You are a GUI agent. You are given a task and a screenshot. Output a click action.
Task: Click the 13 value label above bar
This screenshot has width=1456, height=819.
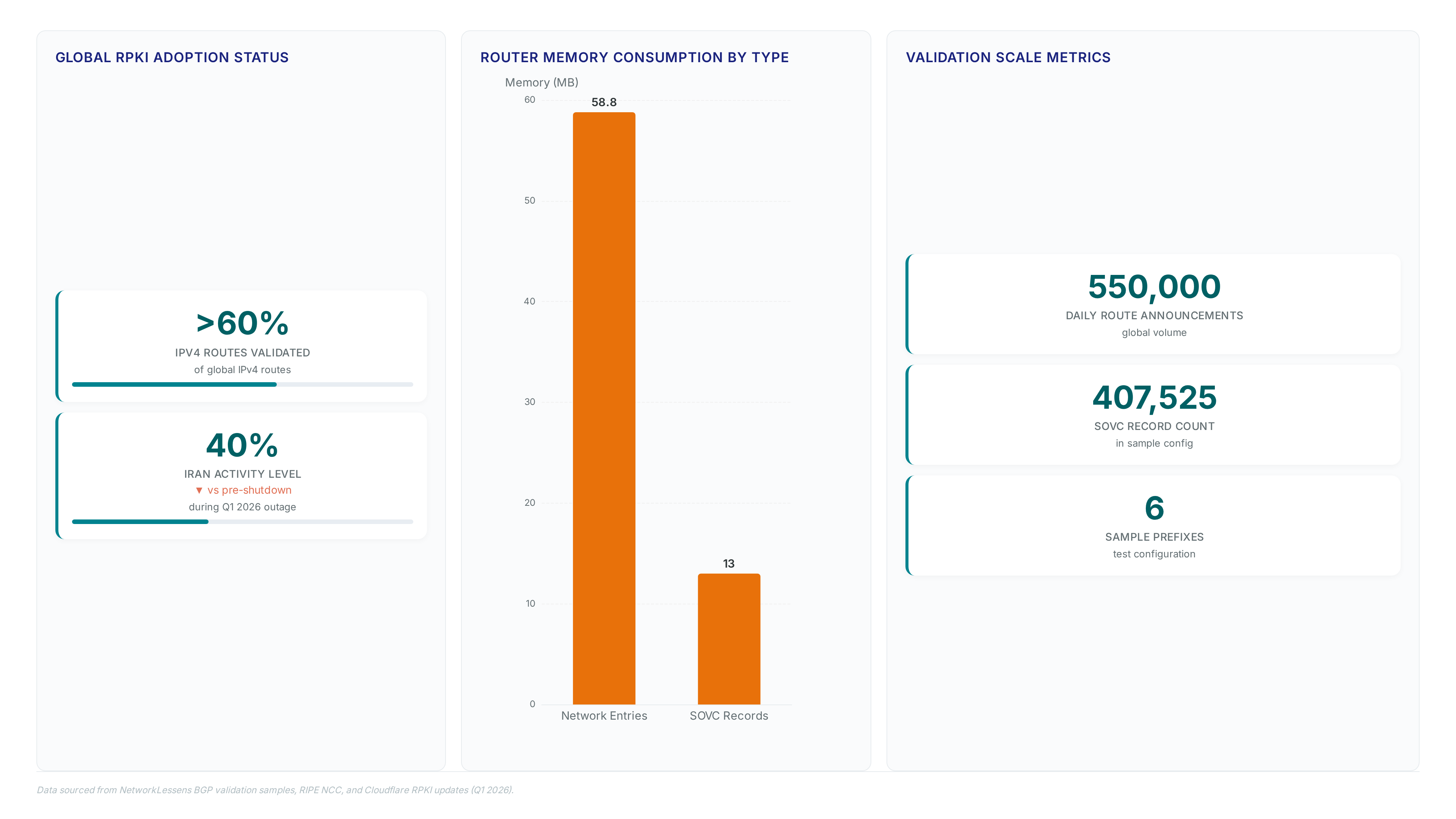728,563
